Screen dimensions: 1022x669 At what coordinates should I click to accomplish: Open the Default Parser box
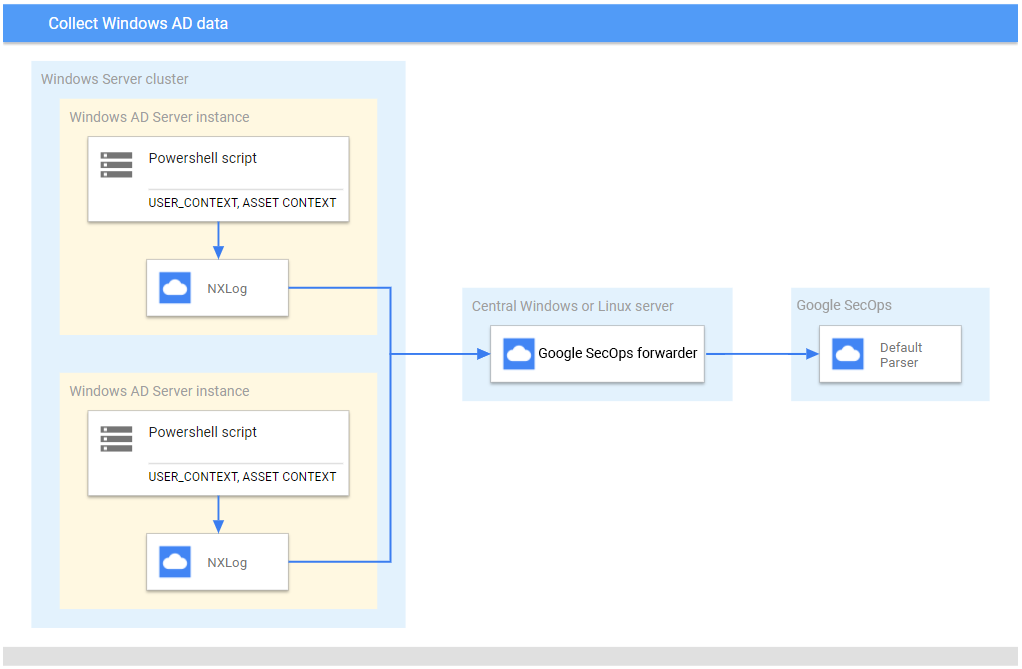click(x=889, y=354)
